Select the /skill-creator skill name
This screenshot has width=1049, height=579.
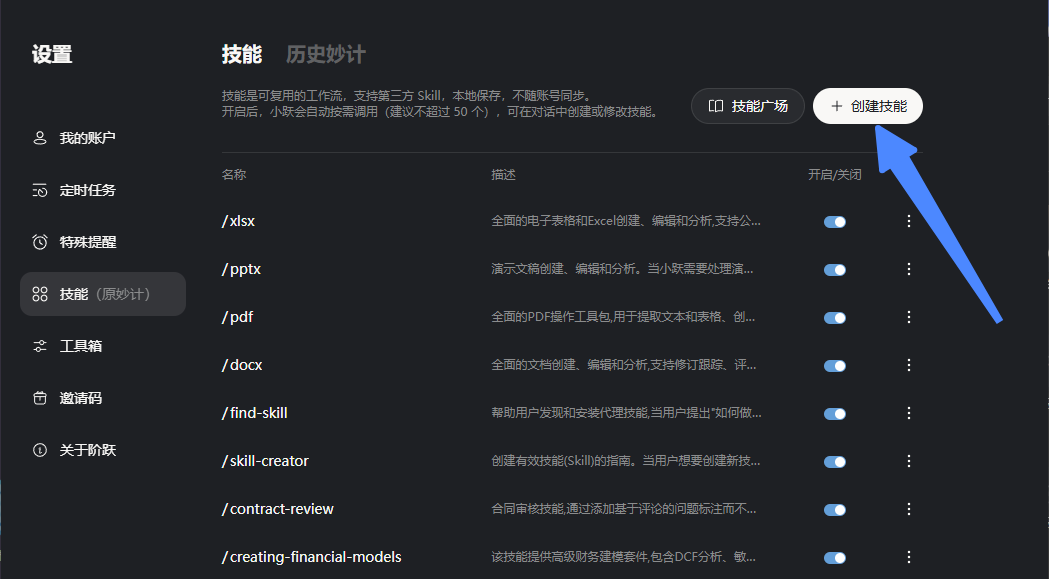point(263,461)
